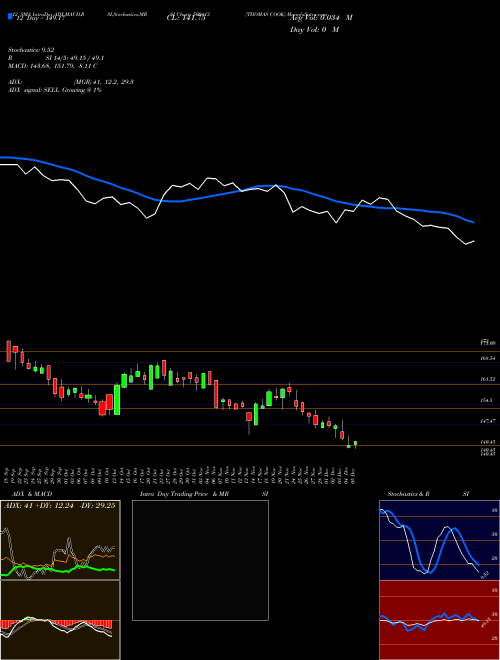
Task: Open the blue Stochastics chart panel
Action: 439,540
